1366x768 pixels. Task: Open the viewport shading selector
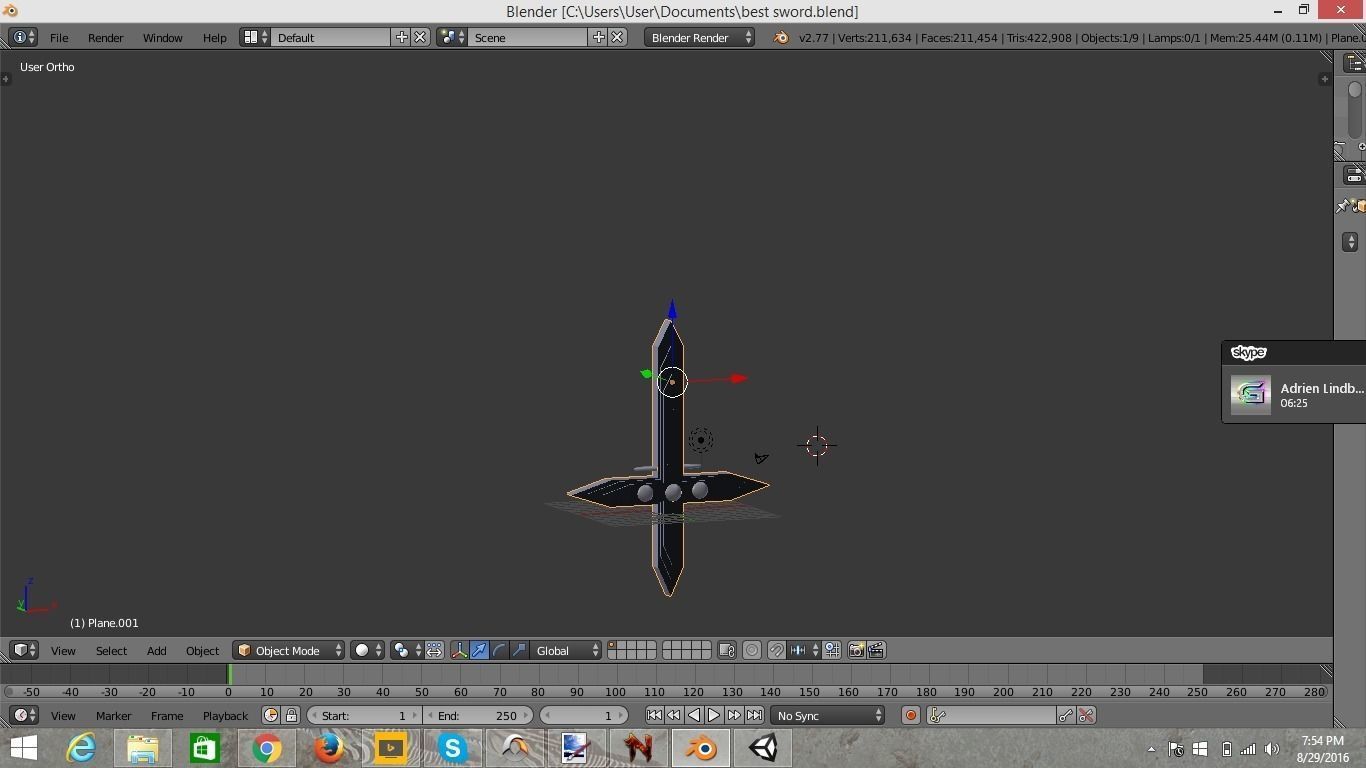368,650
